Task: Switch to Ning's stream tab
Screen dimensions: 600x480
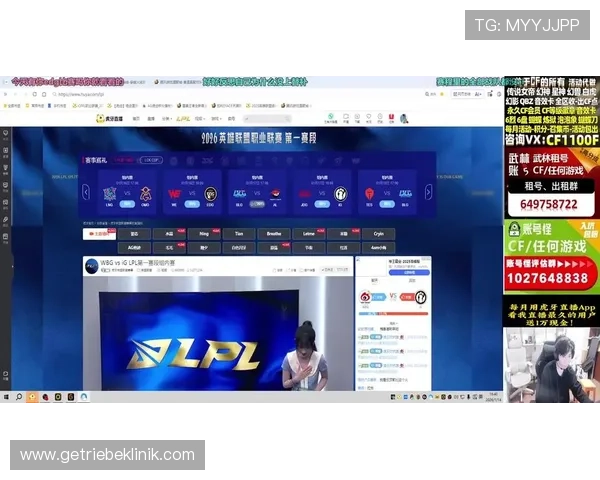Action: [x=204, y=234]
